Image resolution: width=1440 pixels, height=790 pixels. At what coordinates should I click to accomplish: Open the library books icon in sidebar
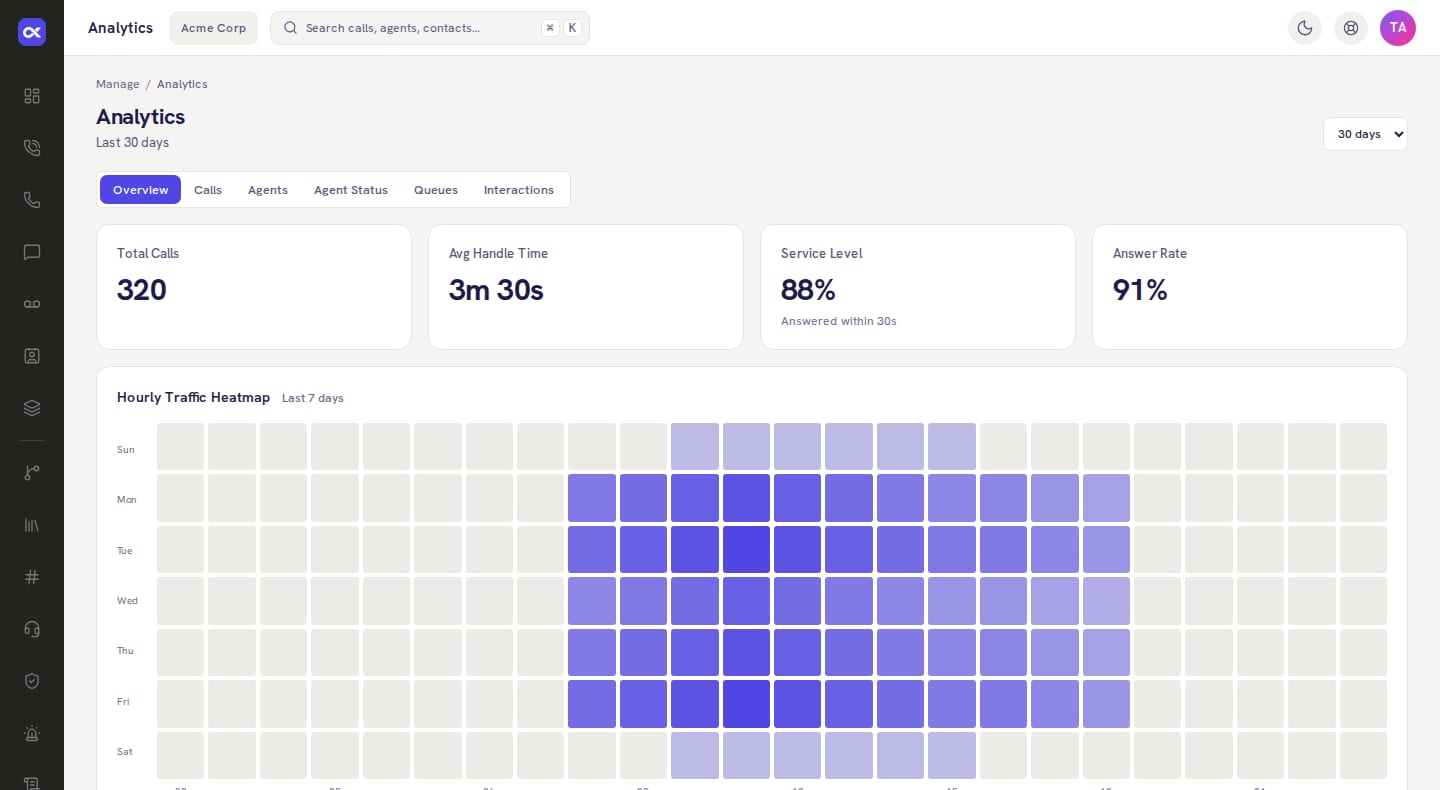tap(32, 525)
